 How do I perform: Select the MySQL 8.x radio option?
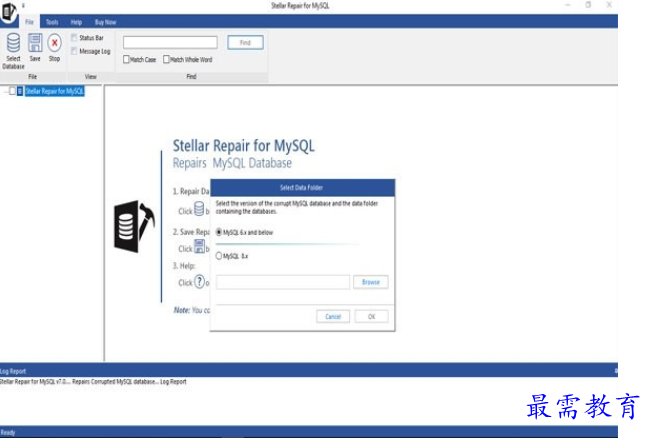(x=219, y=256)
